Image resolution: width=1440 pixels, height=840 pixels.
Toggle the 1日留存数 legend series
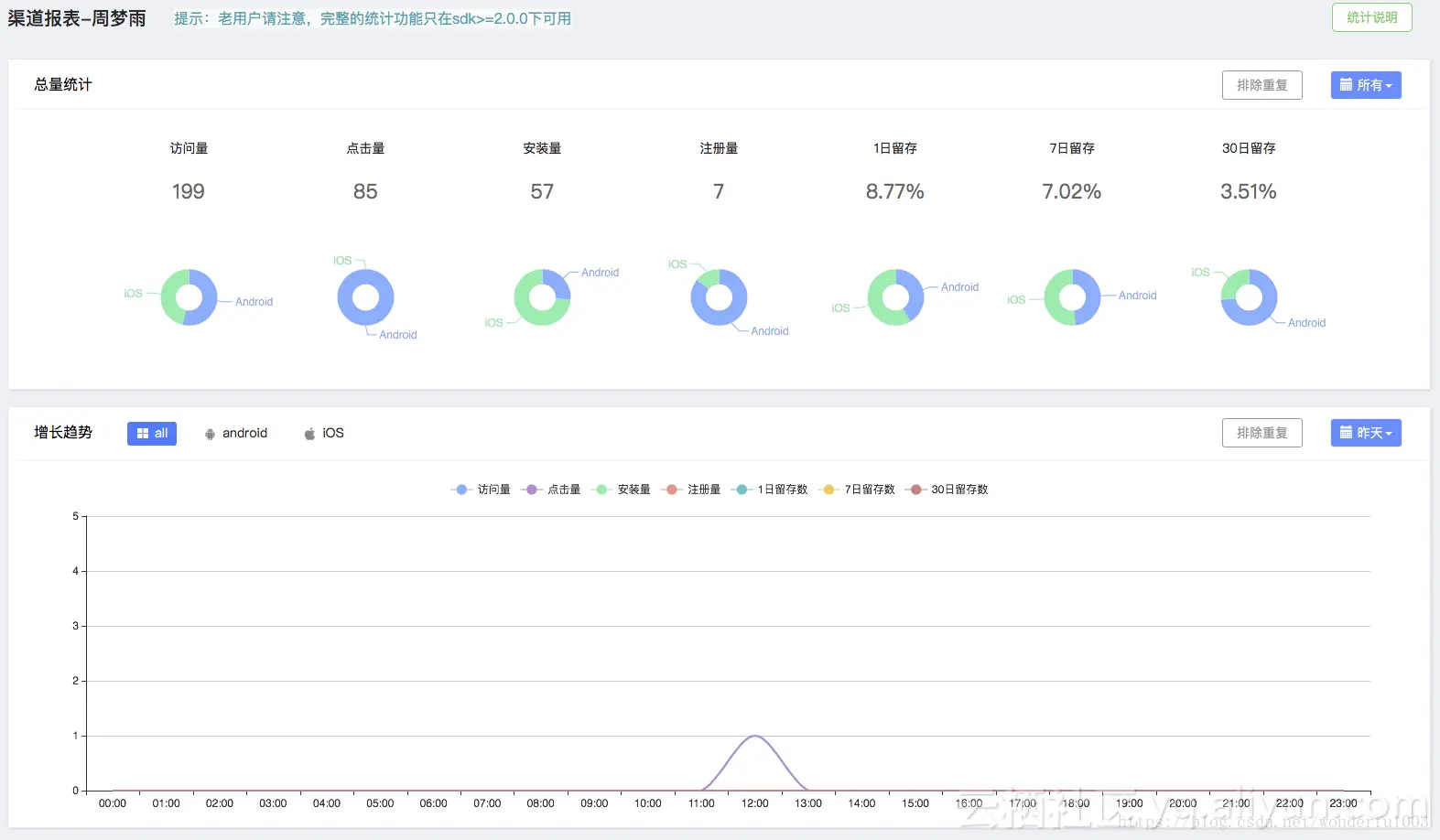[770, 490]
